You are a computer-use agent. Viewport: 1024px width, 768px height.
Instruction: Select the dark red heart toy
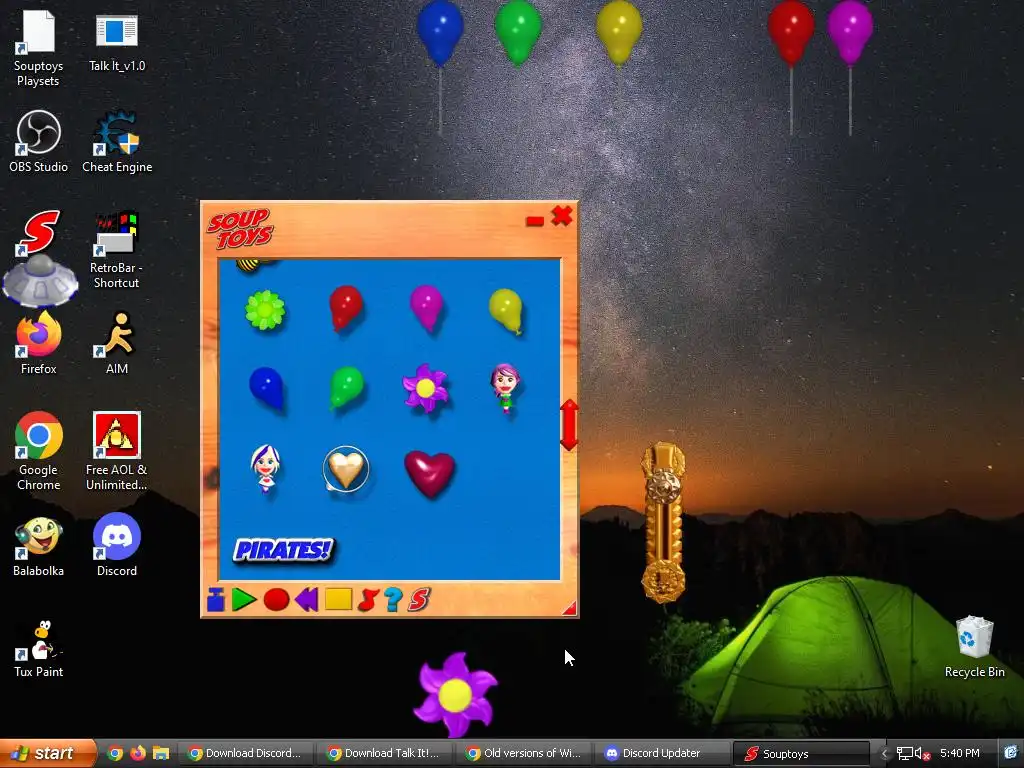429,473
